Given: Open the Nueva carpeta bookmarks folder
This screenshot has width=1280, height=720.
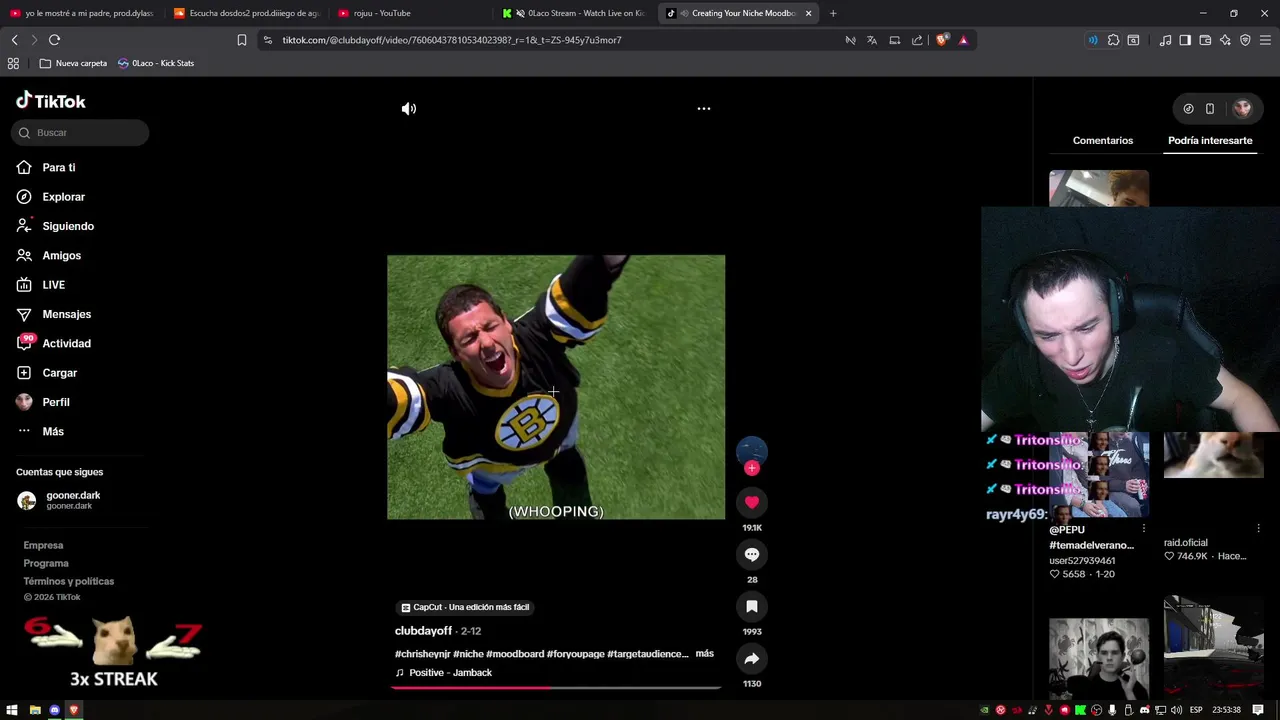Looking at the screenshot, I should tap(73, 63).
